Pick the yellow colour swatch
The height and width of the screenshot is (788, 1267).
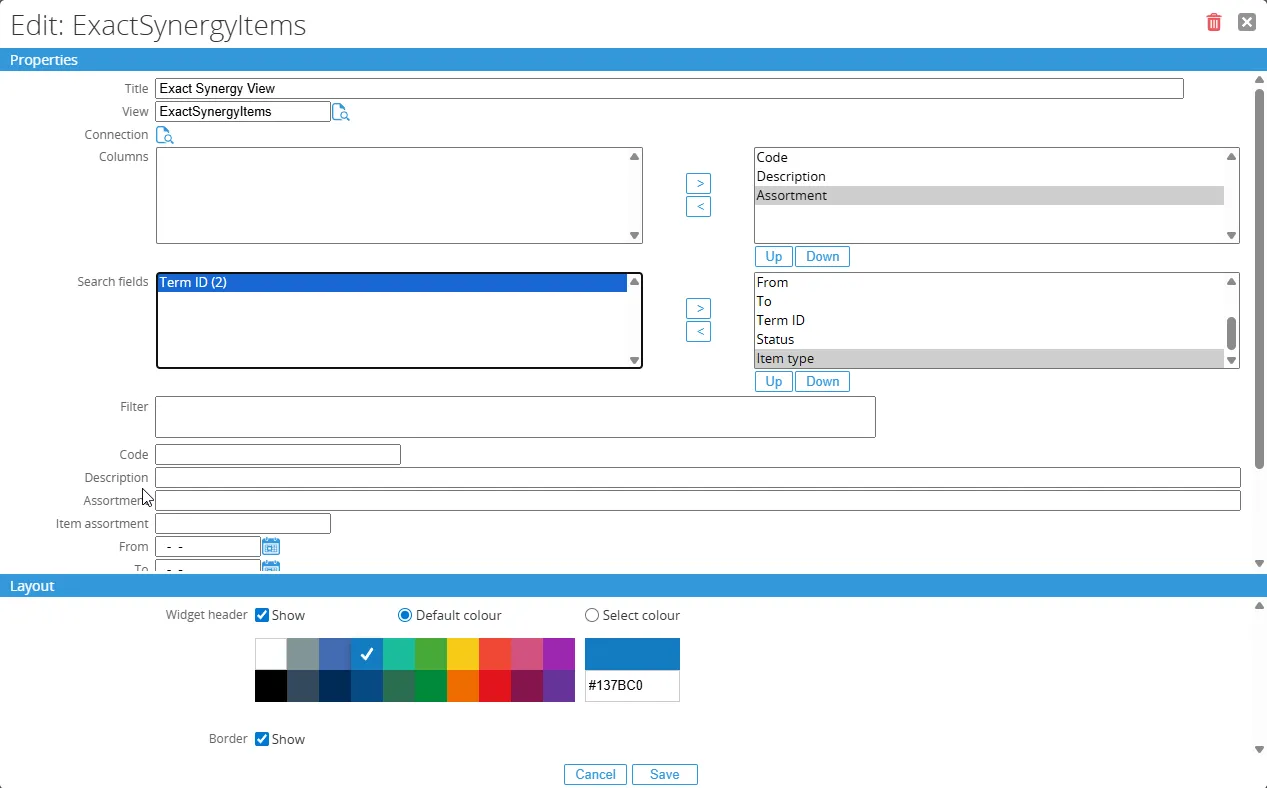click(463, 654)
